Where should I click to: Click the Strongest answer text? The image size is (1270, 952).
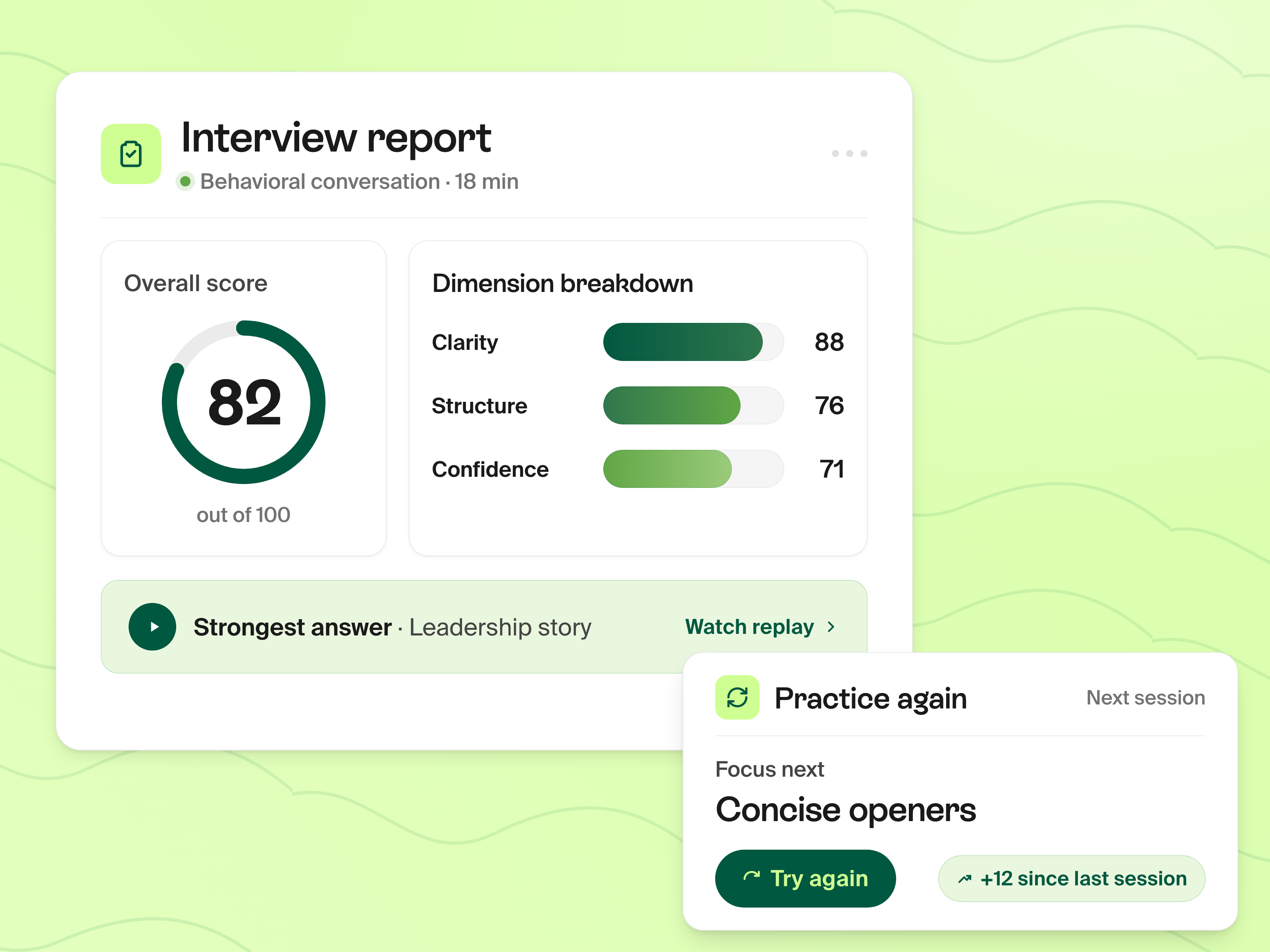click(292, 627)
